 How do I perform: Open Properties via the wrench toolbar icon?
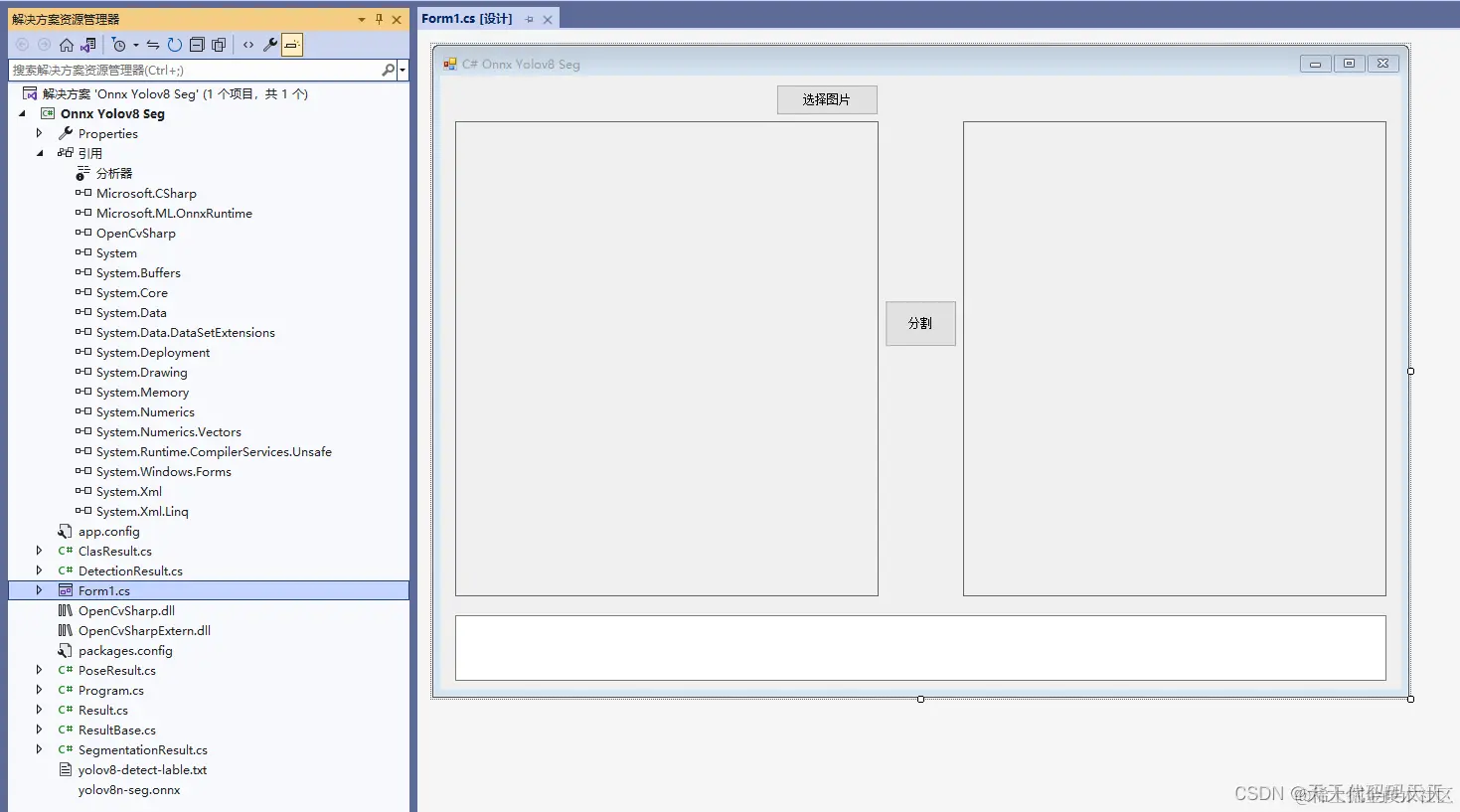point(270,45)
